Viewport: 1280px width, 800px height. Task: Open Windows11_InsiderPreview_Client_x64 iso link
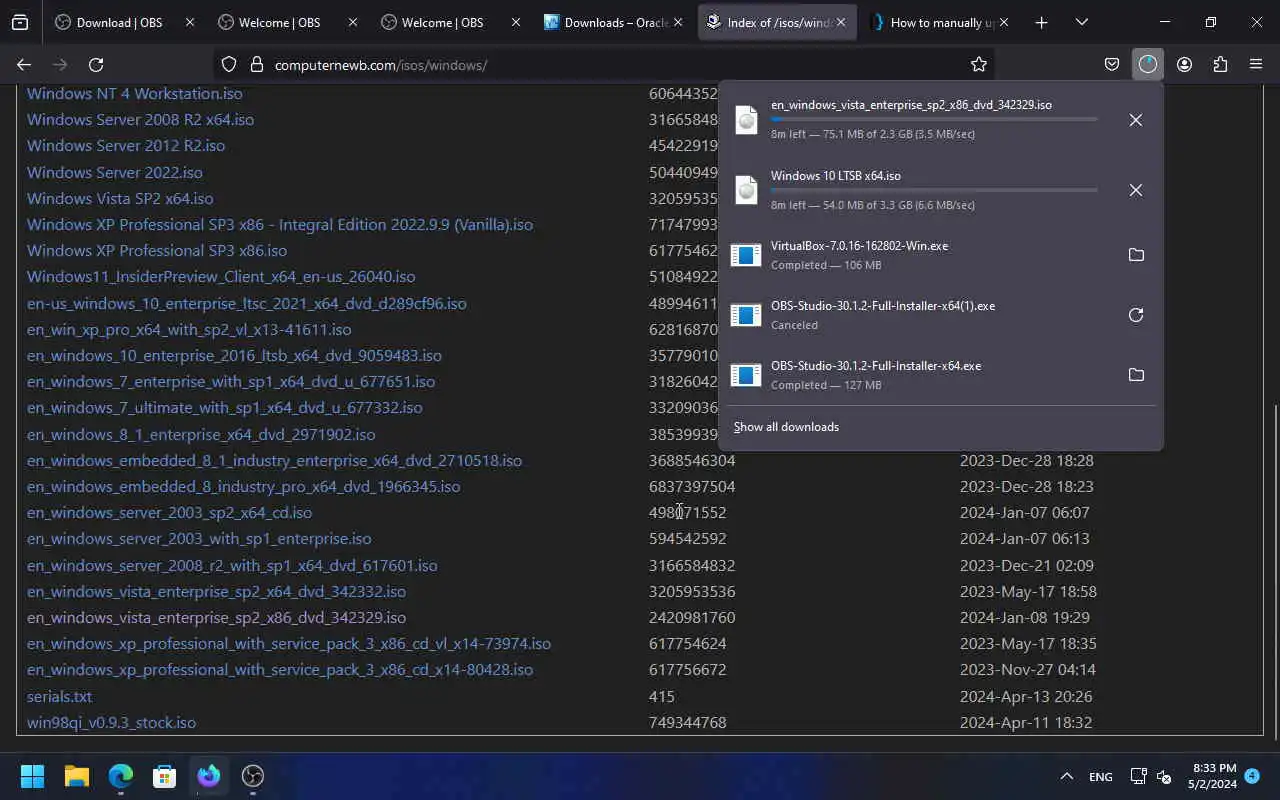tap(221, 276)
